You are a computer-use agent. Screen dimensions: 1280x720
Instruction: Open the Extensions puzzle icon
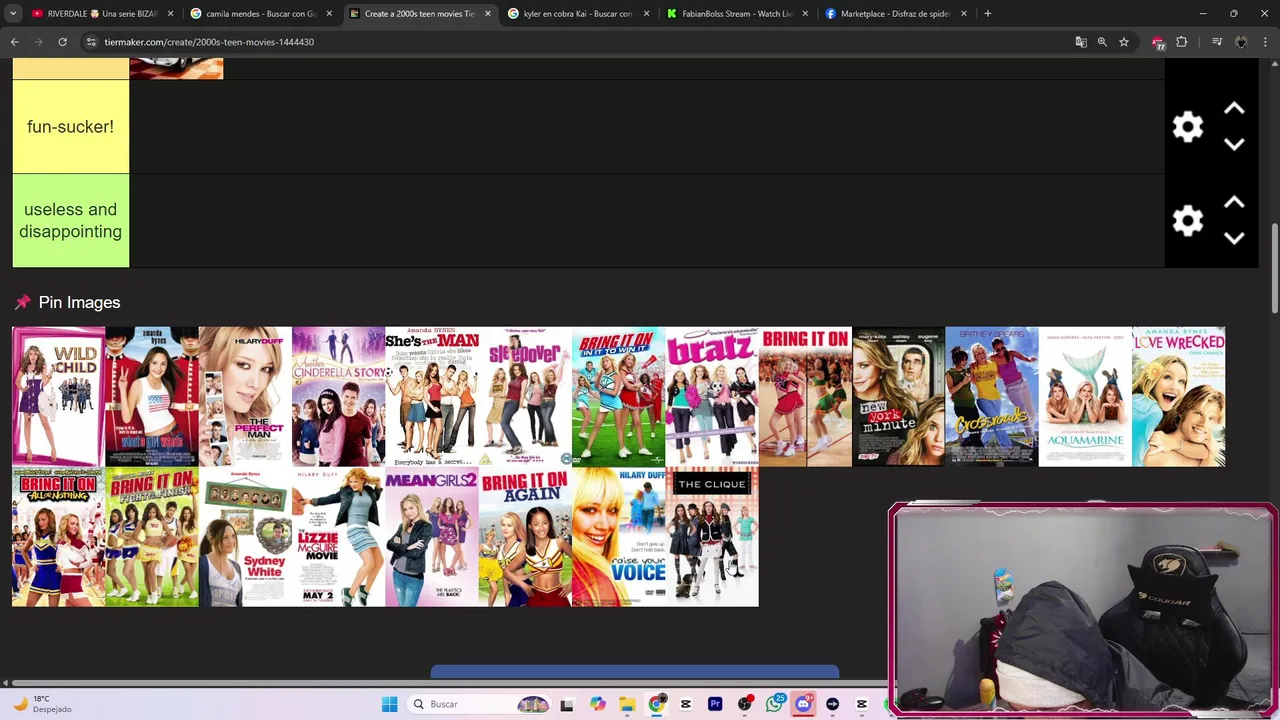(x=1182, y=42)
